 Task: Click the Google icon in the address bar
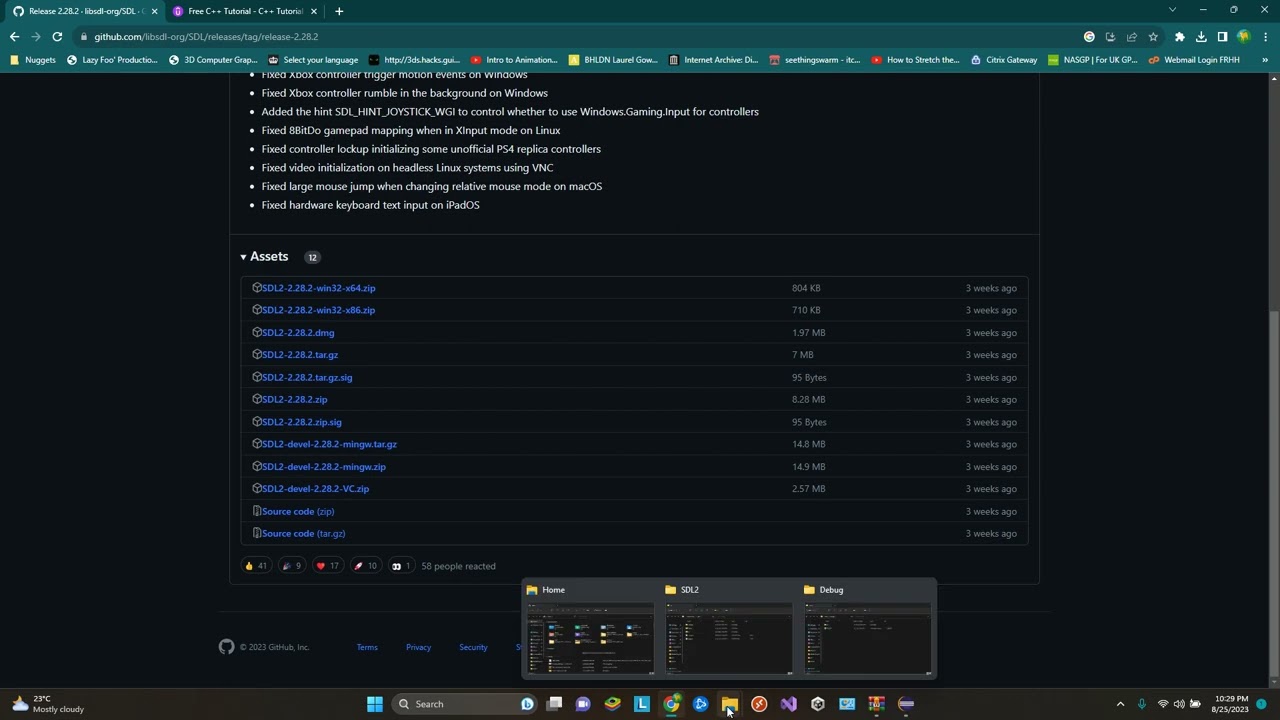click(1089, 37)
